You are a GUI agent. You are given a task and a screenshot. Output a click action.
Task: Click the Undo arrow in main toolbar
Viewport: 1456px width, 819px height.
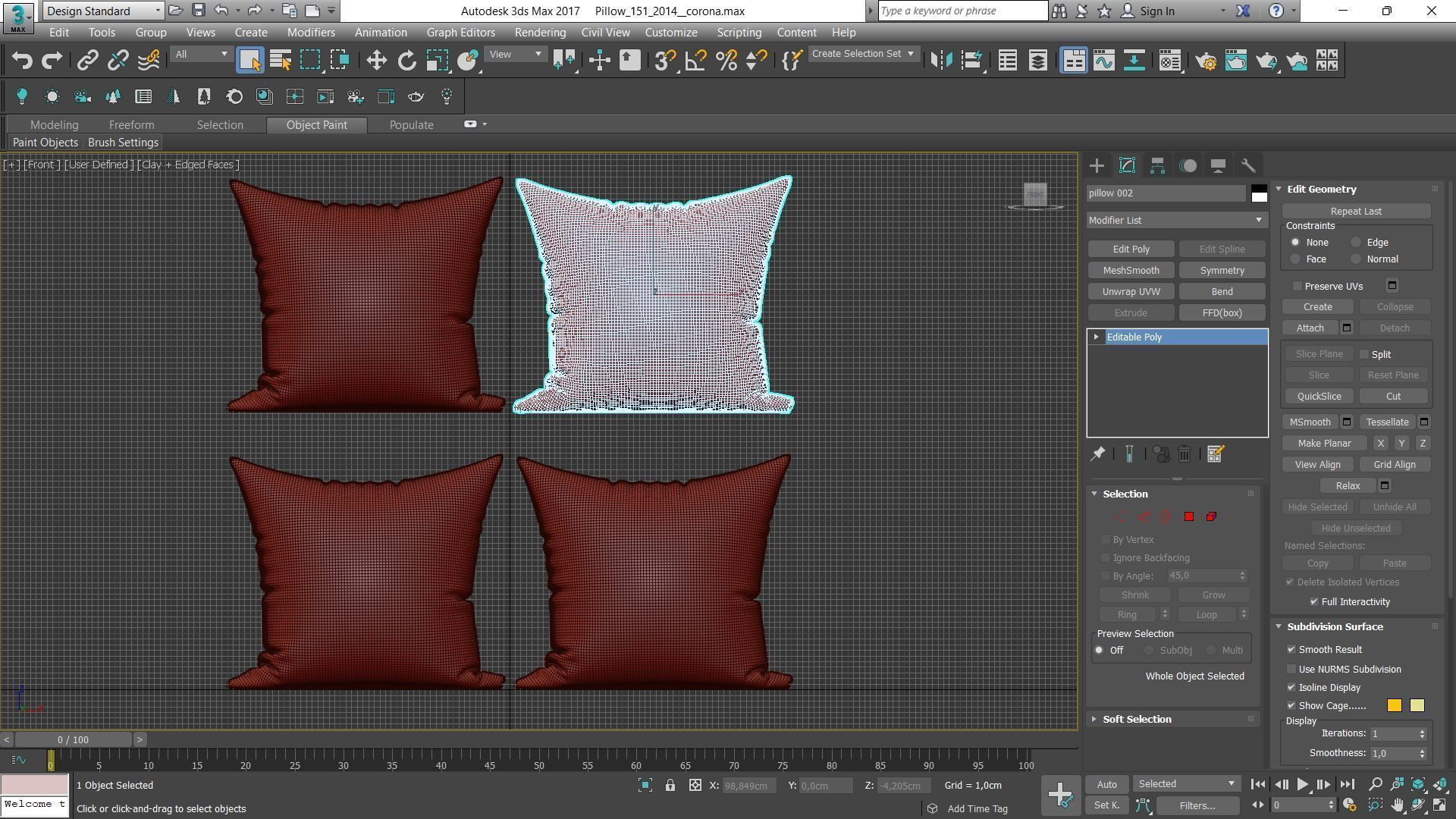(22, 61)
